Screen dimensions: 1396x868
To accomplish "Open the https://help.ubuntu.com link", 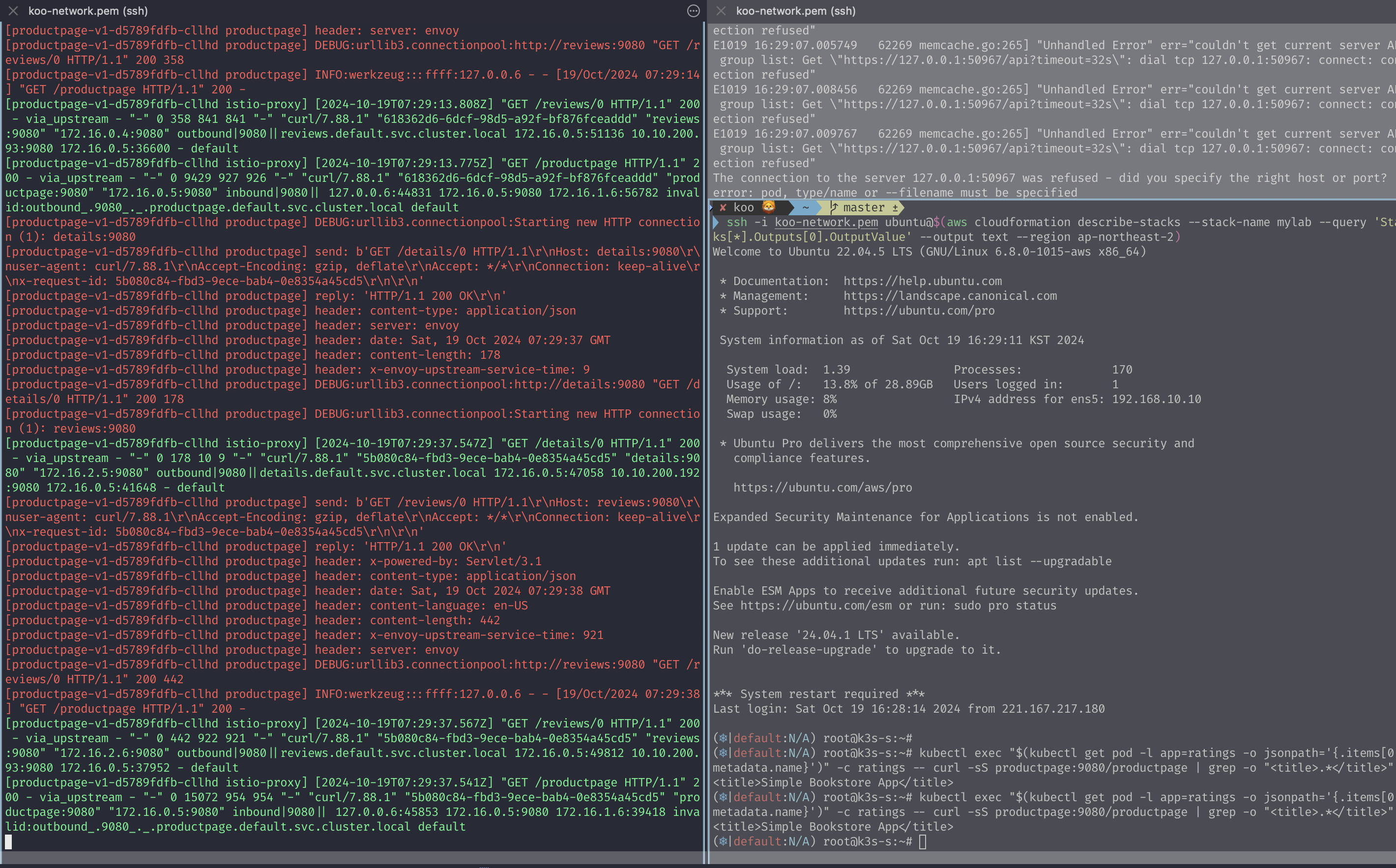I will (x=923, y=281).
